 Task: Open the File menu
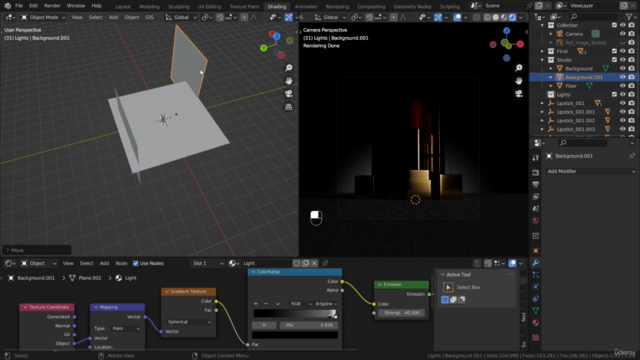coord(19,6)
